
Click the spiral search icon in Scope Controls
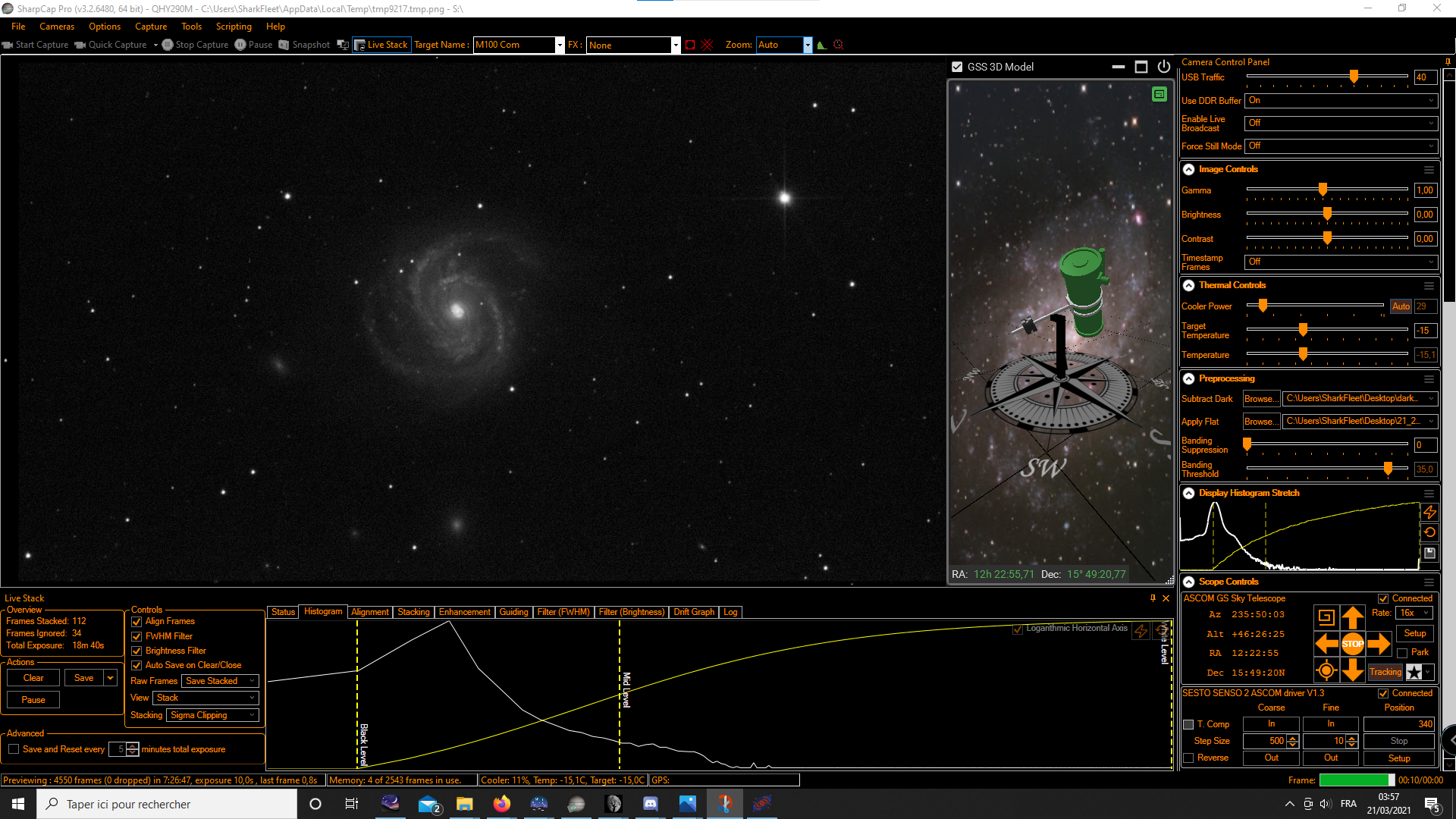(x=1326, y=617)
